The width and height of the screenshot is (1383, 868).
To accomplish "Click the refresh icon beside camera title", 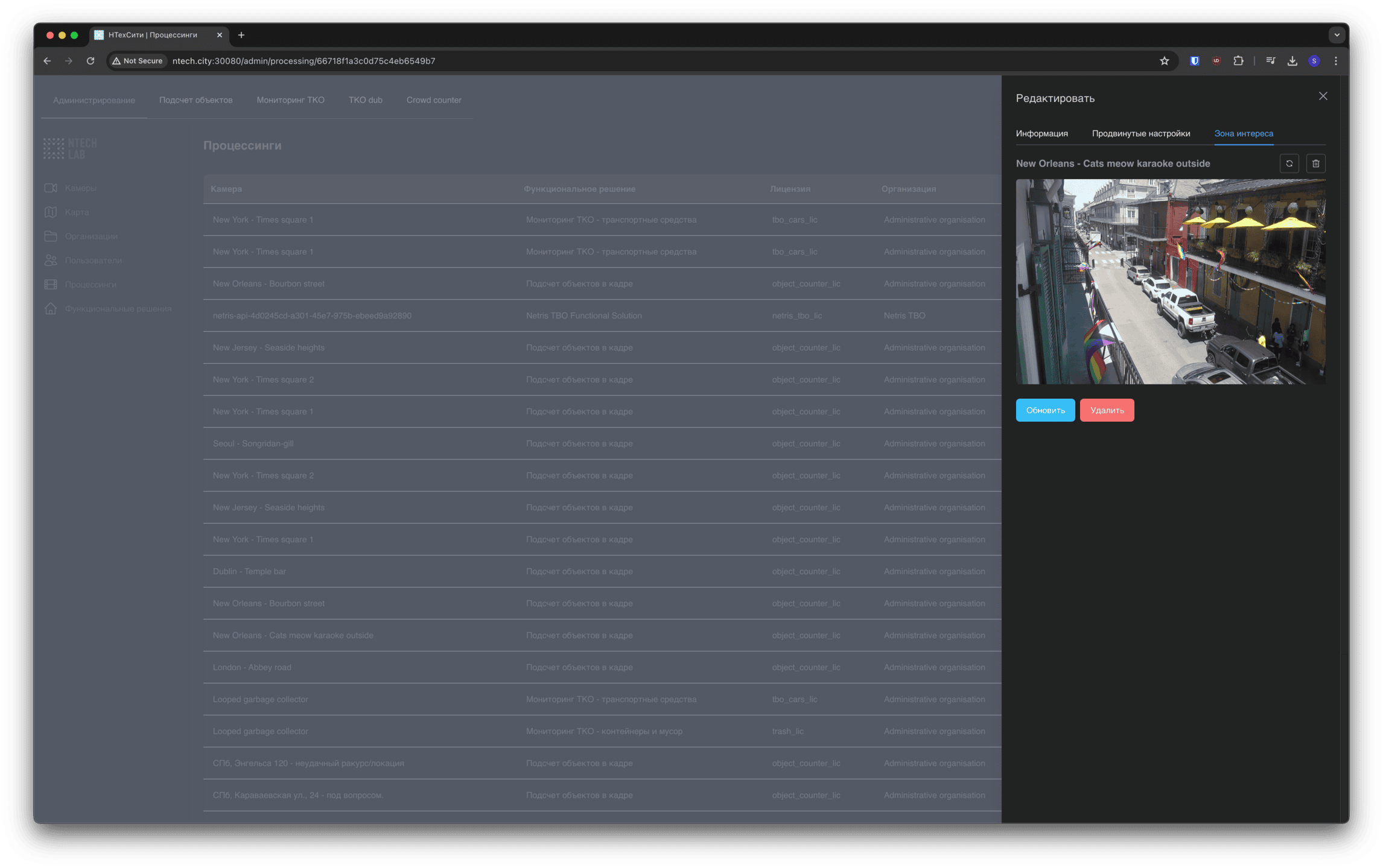I will tap(1289, 163).
